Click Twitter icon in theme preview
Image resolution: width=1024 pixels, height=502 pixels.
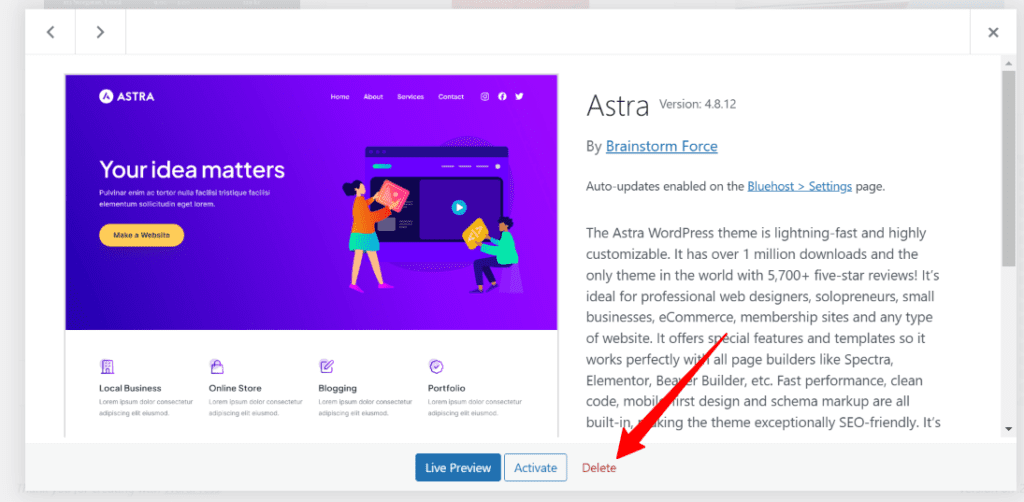coord(520,97)
